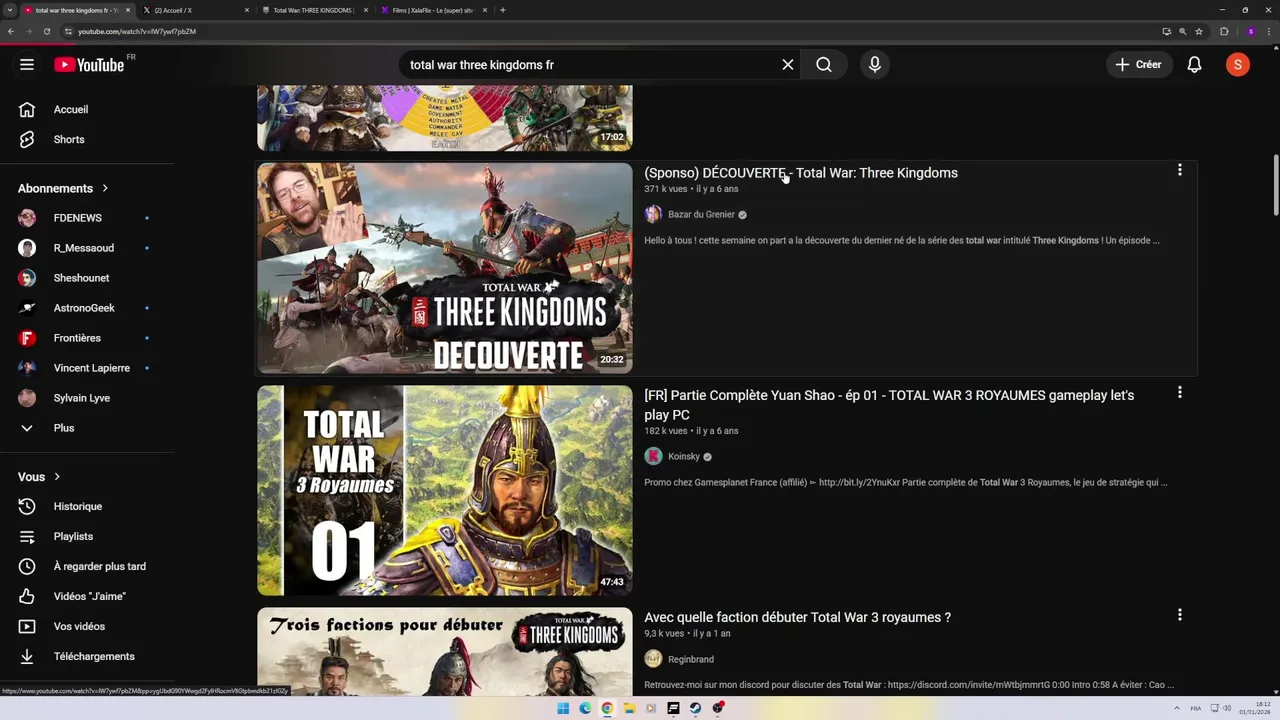The width and height of the screenshot is (1280, 720).
Task: Click the Reginbrand channel avatar
Action: click(x=653, y=658)
